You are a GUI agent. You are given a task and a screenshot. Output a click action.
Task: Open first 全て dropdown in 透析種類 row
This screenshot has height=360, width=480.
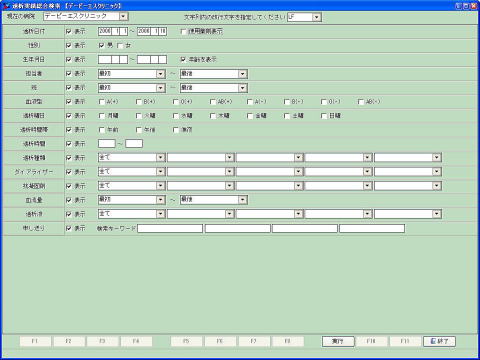[x=161, y=157]
